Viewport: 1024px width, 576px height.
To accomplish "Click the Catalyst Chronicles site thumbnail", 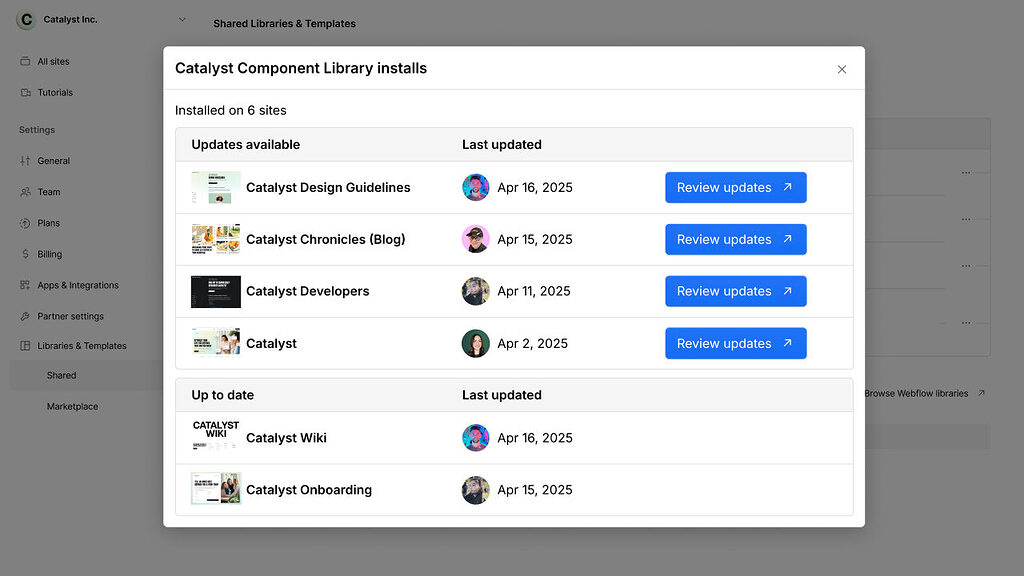I will tap(215, 239).
